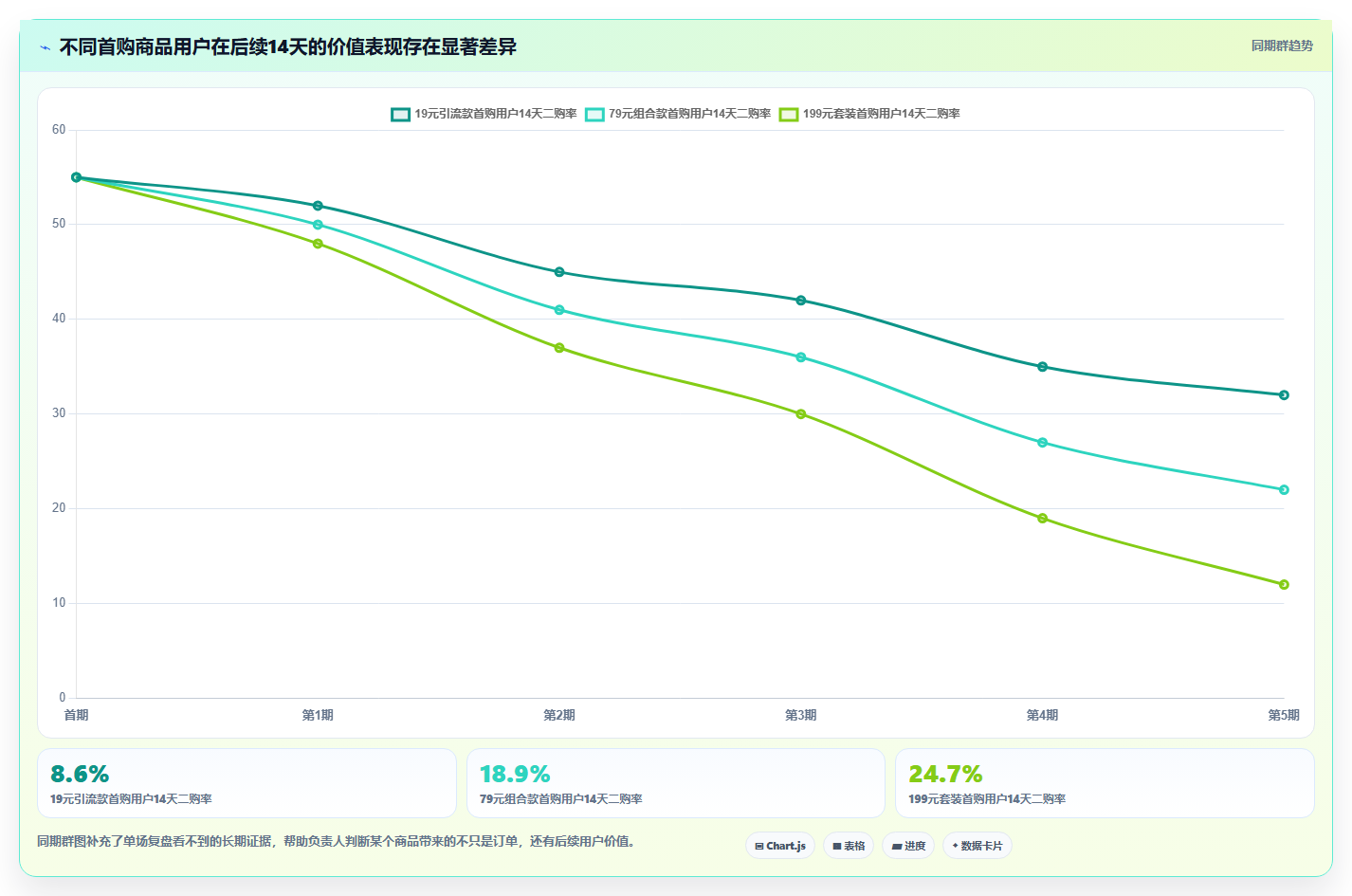Screen dimensions: 1352x896
Task: Click the 第1期 x-axis label
Action: tap(318, 715)
